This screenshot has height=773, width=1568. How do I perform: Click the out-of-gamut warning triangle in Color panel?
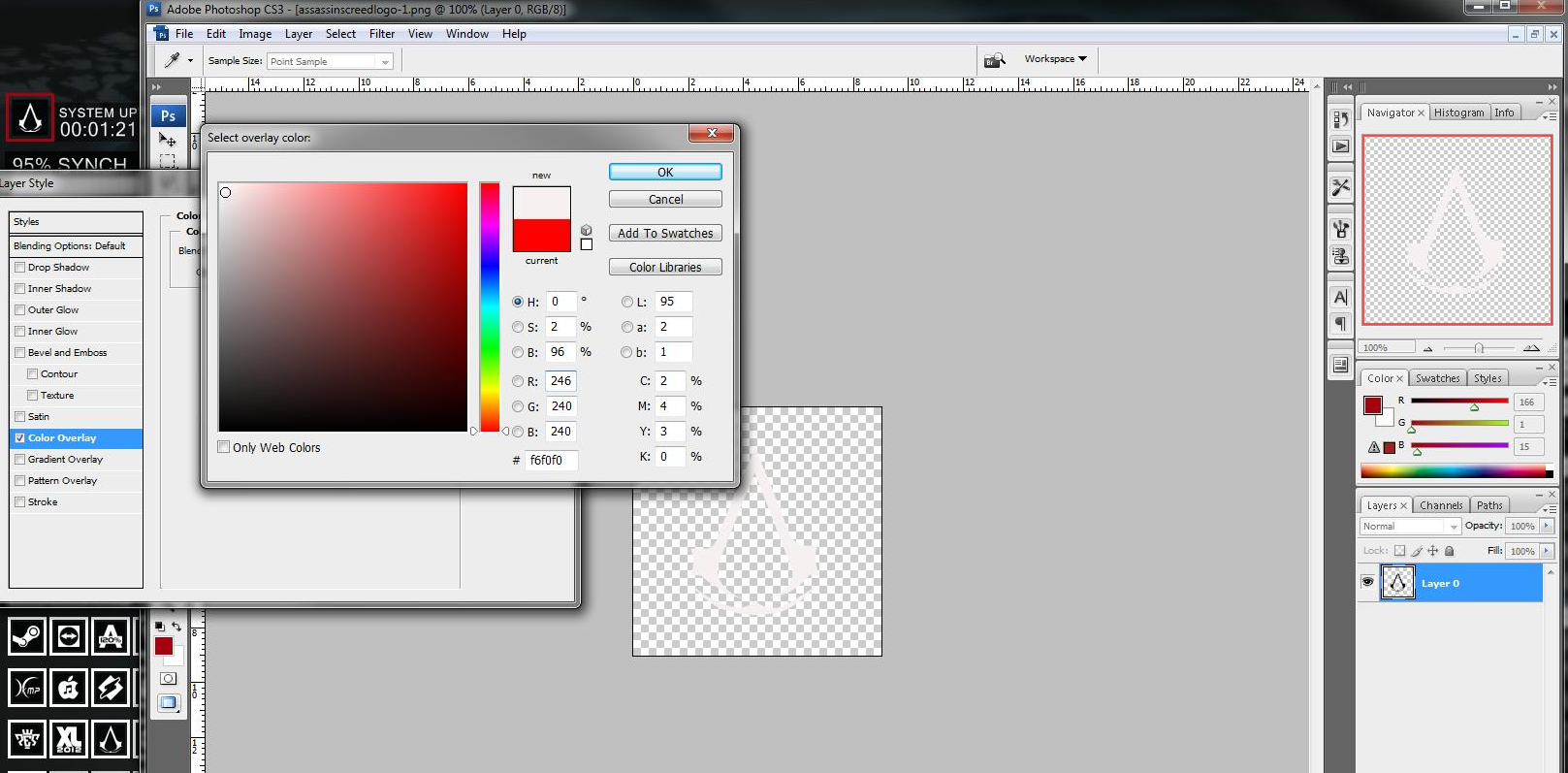(x=1374, y=447)
